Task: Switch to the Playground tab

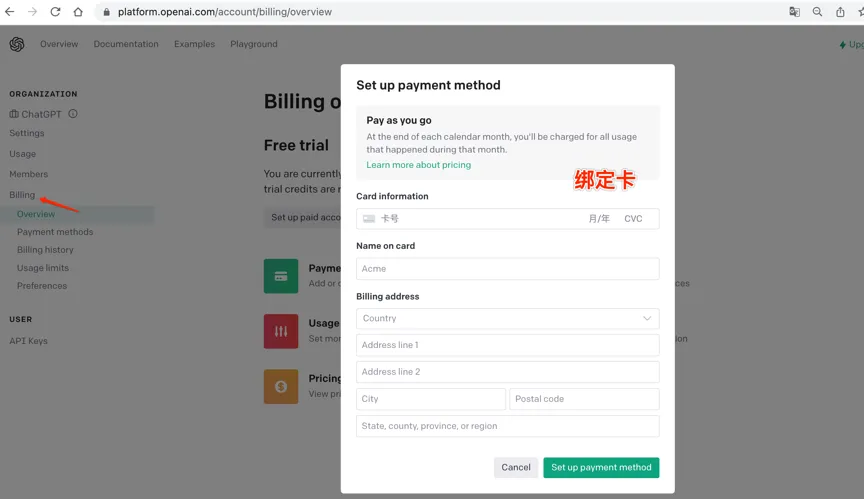Action: coord(254,44)
